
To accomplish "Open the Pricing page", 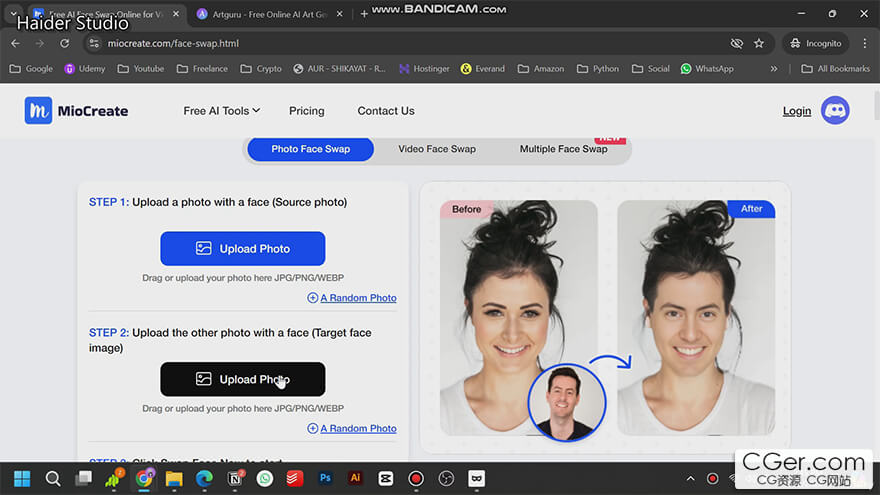I will (306, 111).
